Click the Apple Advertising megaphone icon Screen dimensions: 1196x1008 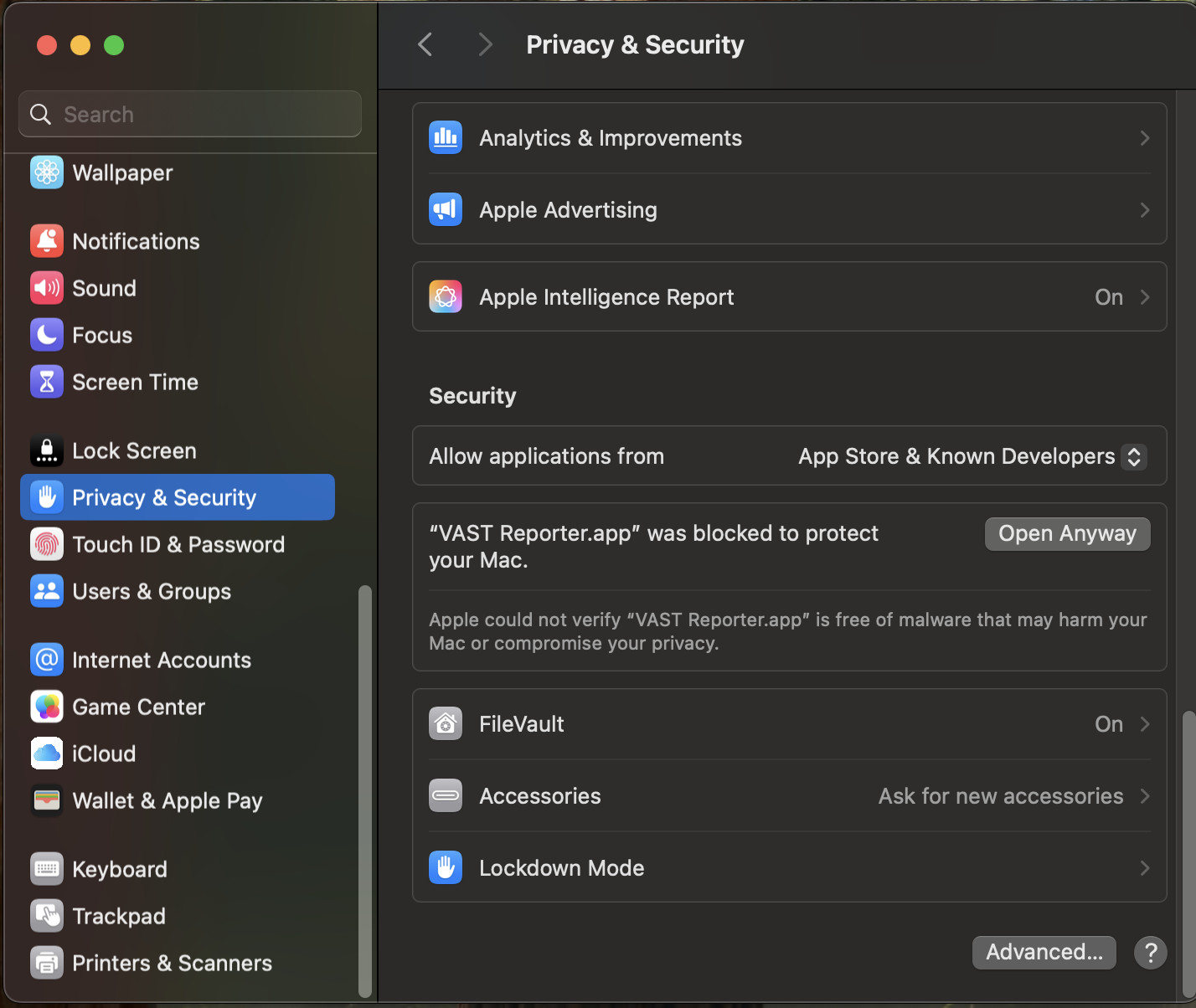tap(446, 209)
